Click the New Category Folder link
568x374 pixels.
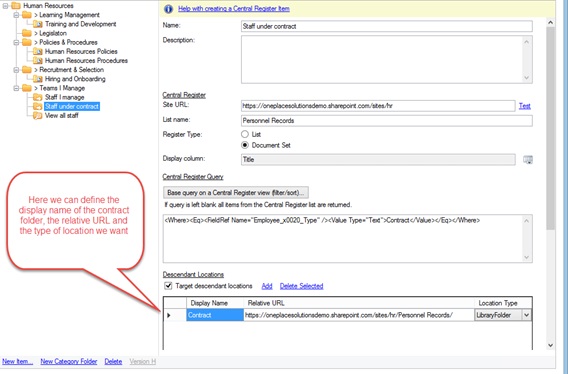click(x=69, y=362)
